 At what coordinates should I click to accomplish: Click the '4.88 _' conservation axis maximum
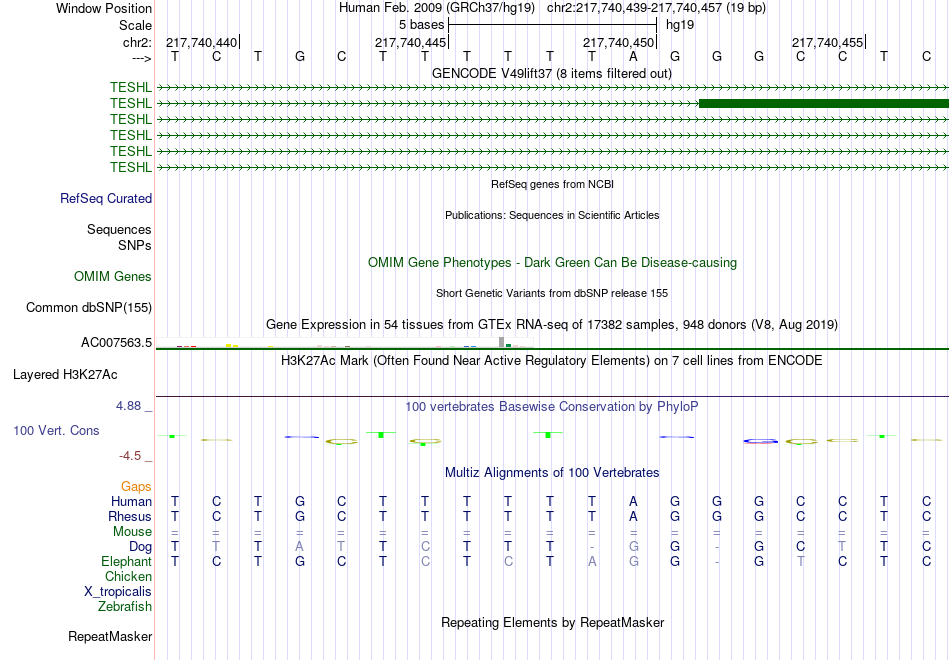tap(134, 405)
